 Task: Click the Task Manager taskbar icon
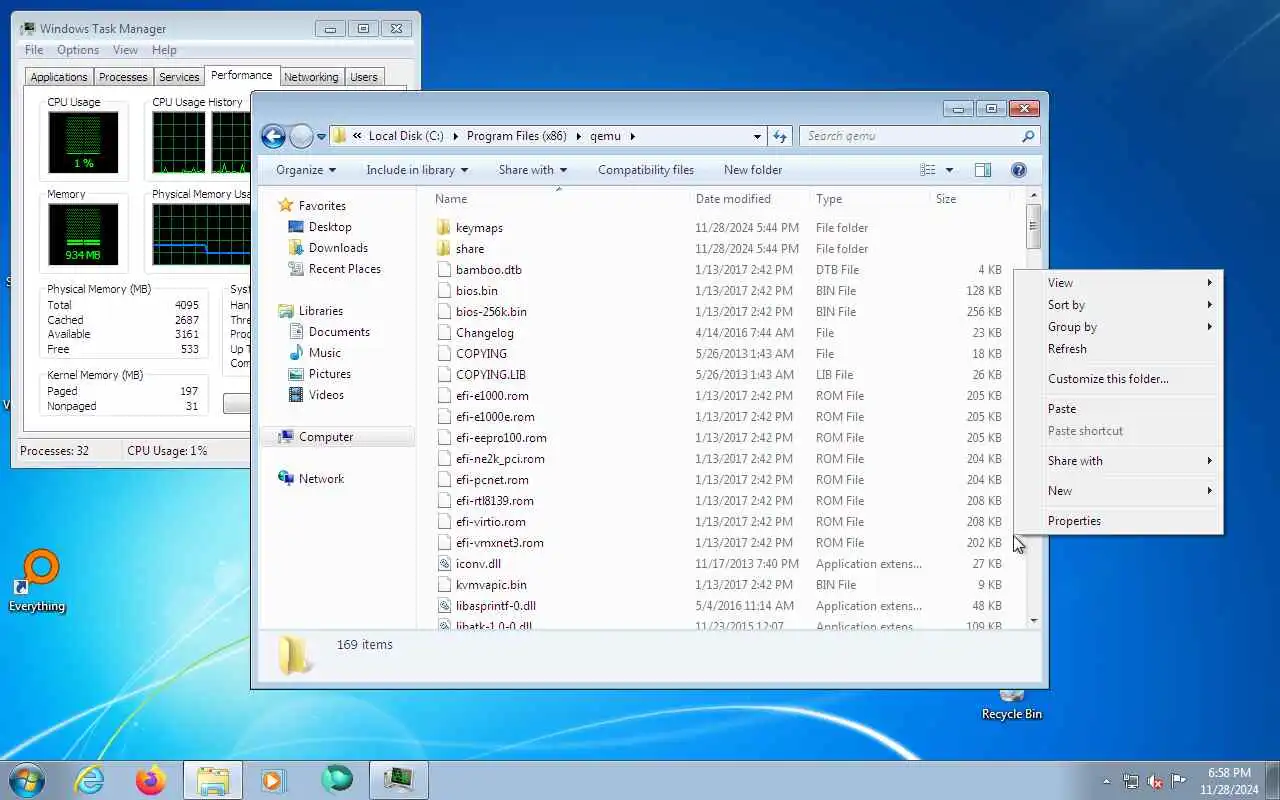(399, 779)
